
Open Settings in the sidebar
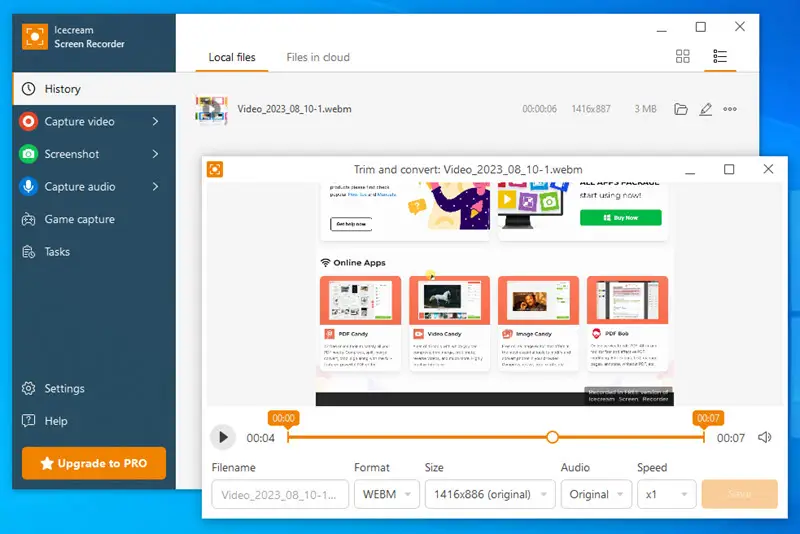pyautogui.click(x=64, y=388)
